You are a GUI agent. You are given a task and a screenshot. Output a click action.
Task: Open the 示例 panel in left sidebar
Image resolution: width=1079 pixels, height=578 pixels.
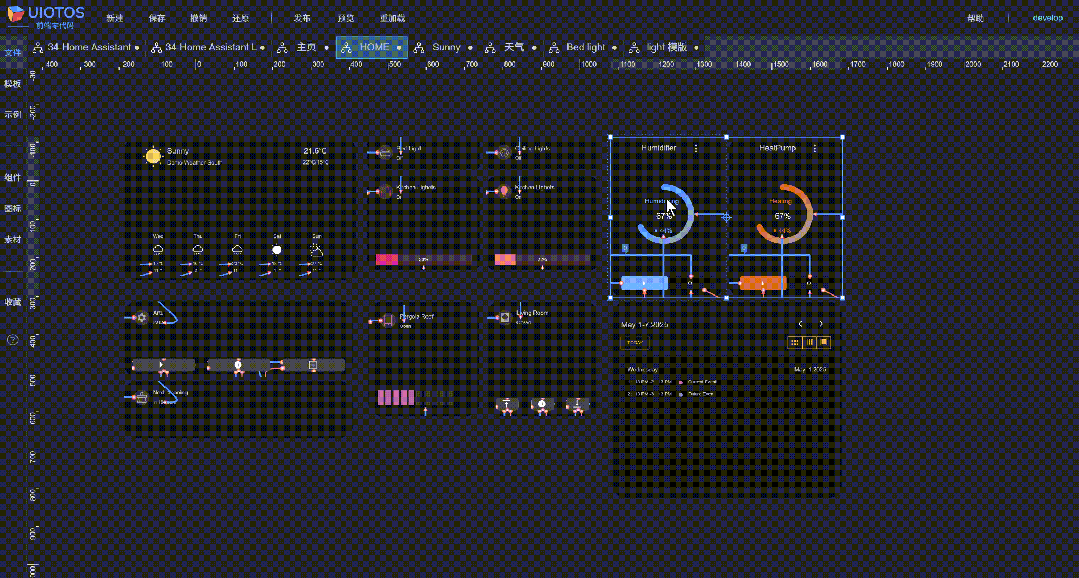point(12,115)
